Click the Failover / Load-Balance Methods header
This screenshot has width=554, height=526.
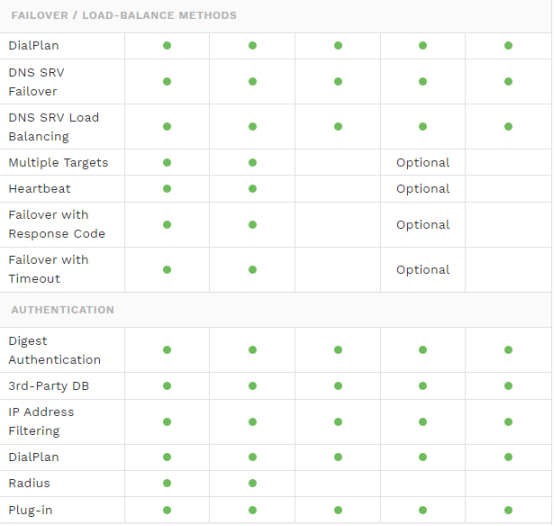(x=124, y=16)
